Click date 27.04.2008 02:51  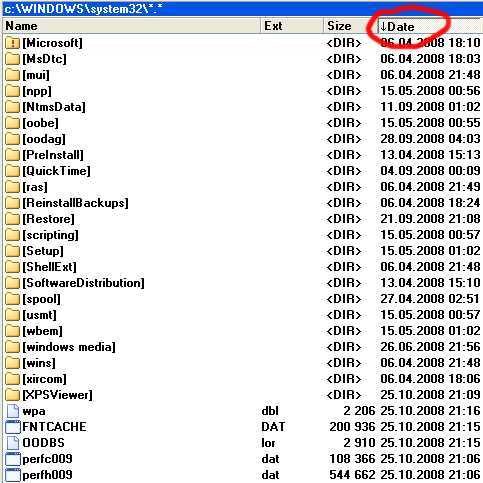point(430,299)
